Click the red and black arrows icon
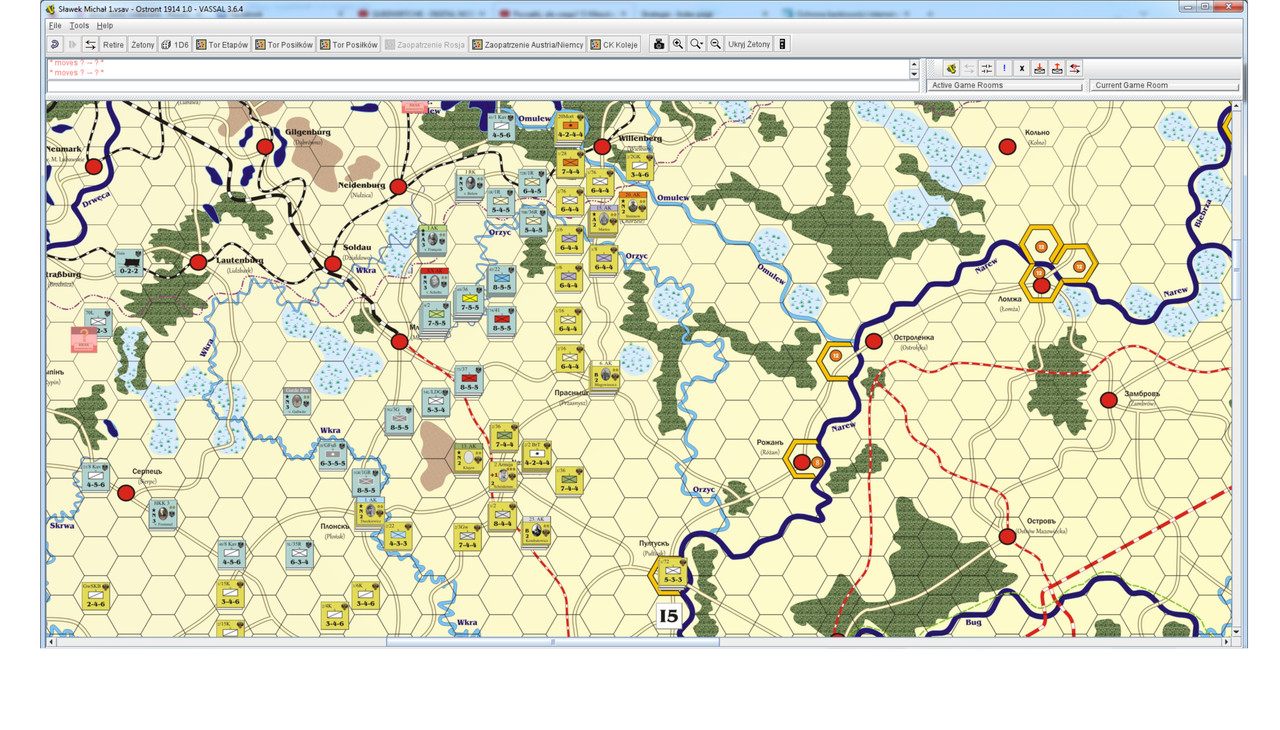Image resolution: width=1280 pixels, height=730 pixels. (x=1075, y=68)
